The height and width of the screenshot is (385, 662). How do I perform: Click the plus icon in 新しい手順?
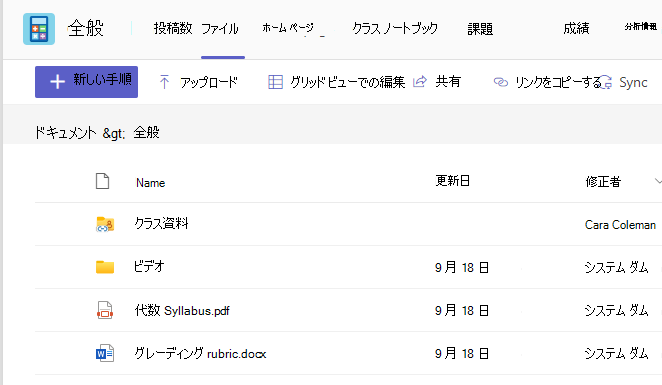click(57, 81)
